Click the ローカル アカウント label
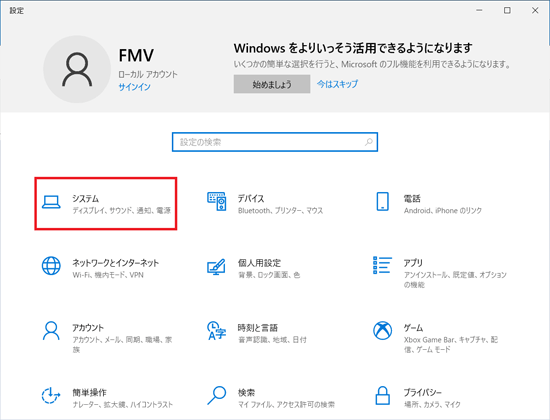The image size is (550, 420). (148, 74)
